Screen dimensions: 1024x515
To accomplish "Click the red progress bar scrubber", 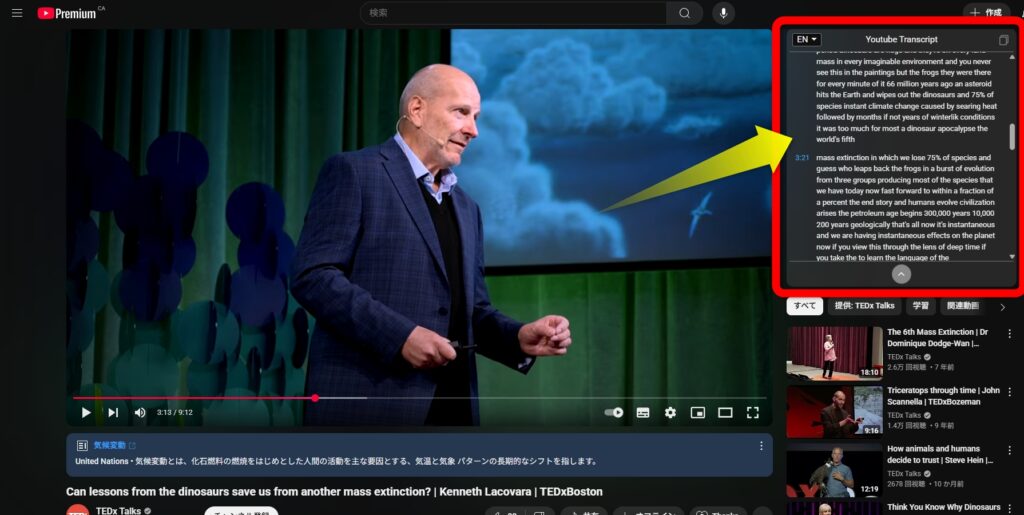I will point(315,398).
